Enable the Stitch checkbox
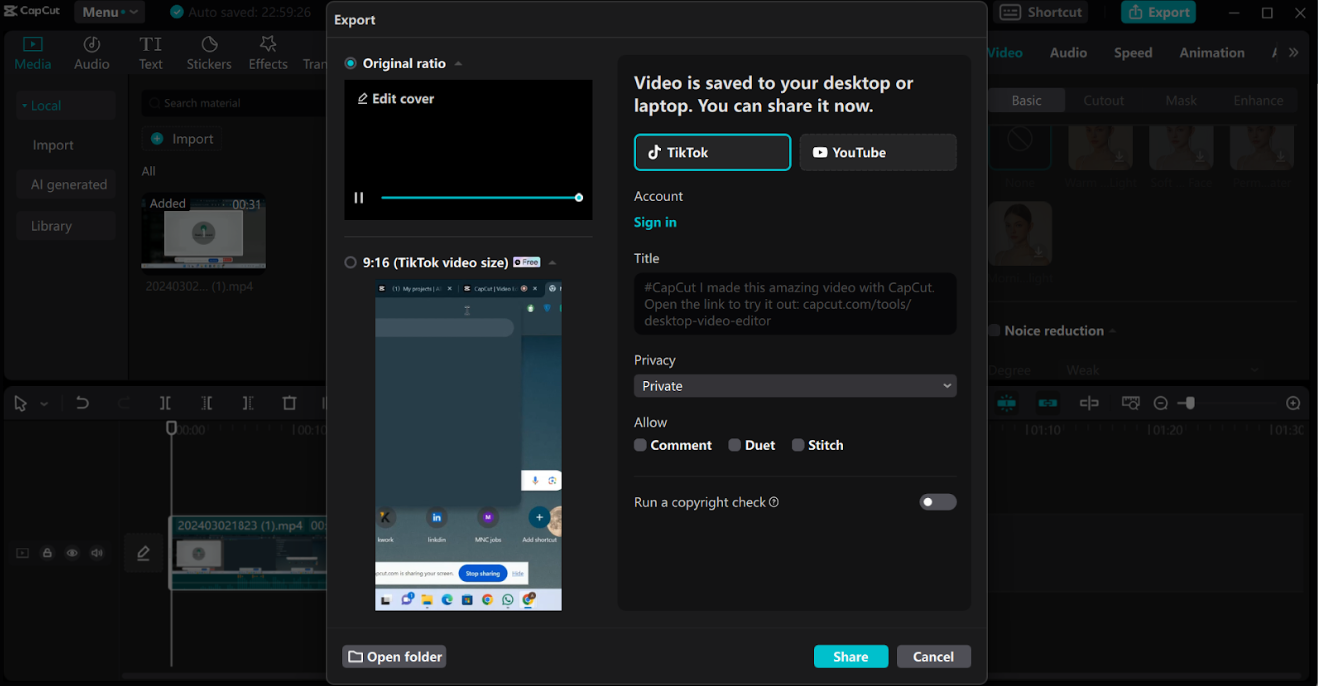The image size is (1318, 686). (798, 445)
